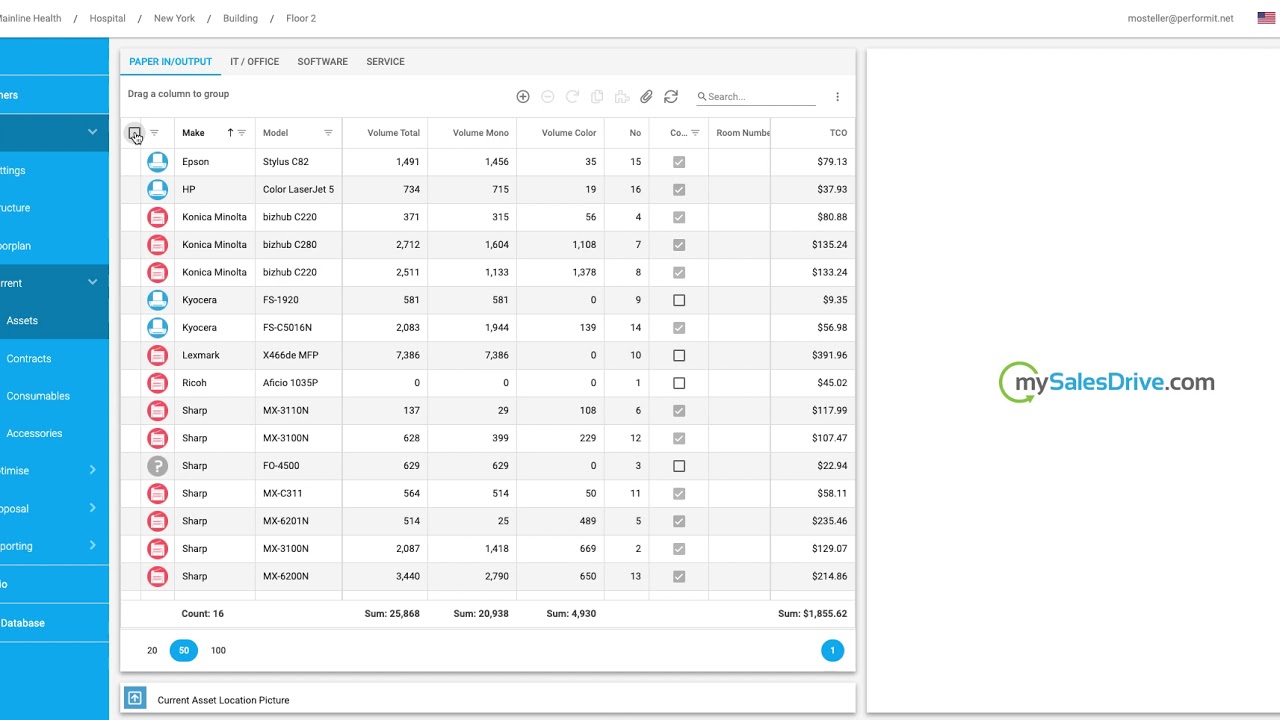Toggle the color checkbox for Kyocera FS-1920
This screenshot has height=720, width=1280.
pyautogui.click(x=679, y=300)
